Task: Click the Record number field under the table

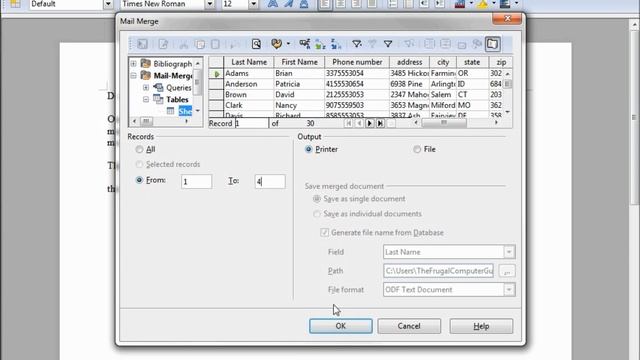Action: tap(251, 123)
